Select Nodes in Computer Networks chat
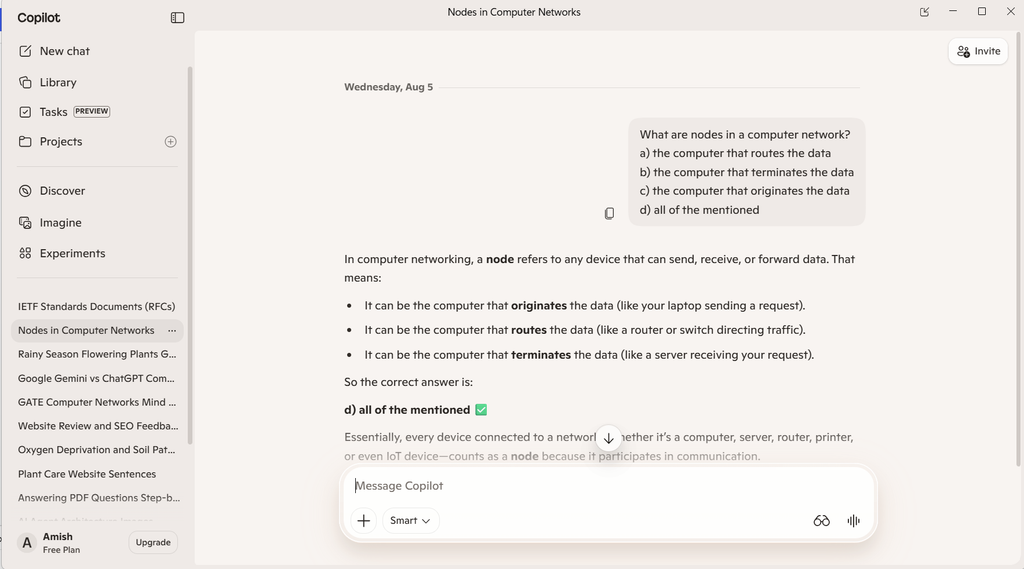Screen dimensions: 1024x569 86,331
